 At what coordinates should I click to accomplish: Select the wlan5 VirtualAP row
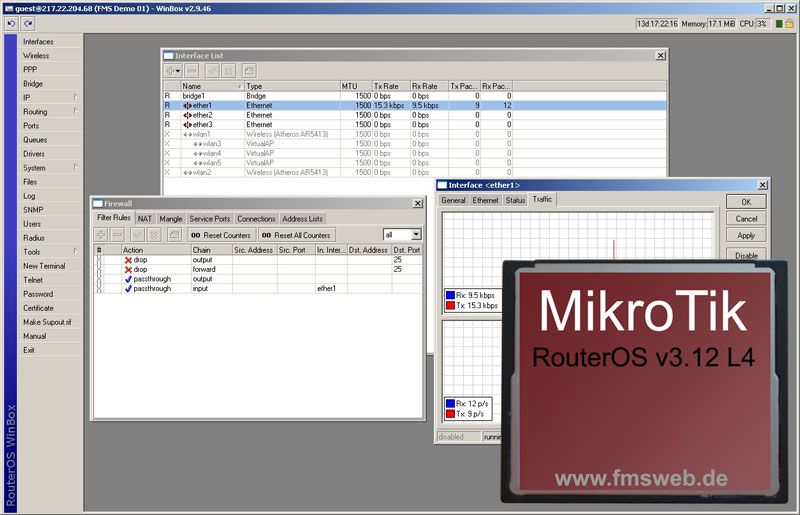(415, 163)
